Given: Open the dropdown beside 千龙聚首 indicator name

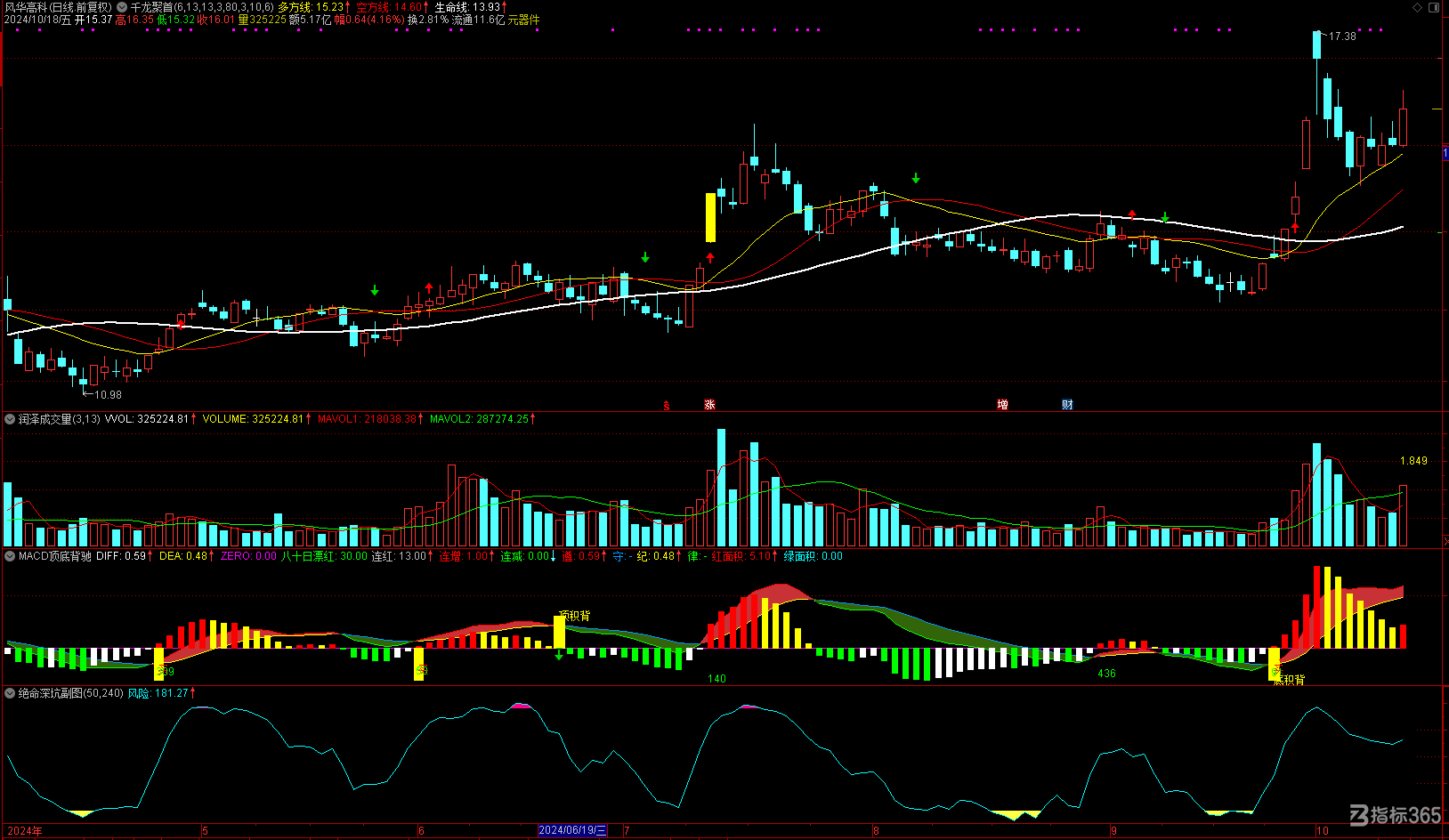Looking at the screenshot, I should point(122,7).
